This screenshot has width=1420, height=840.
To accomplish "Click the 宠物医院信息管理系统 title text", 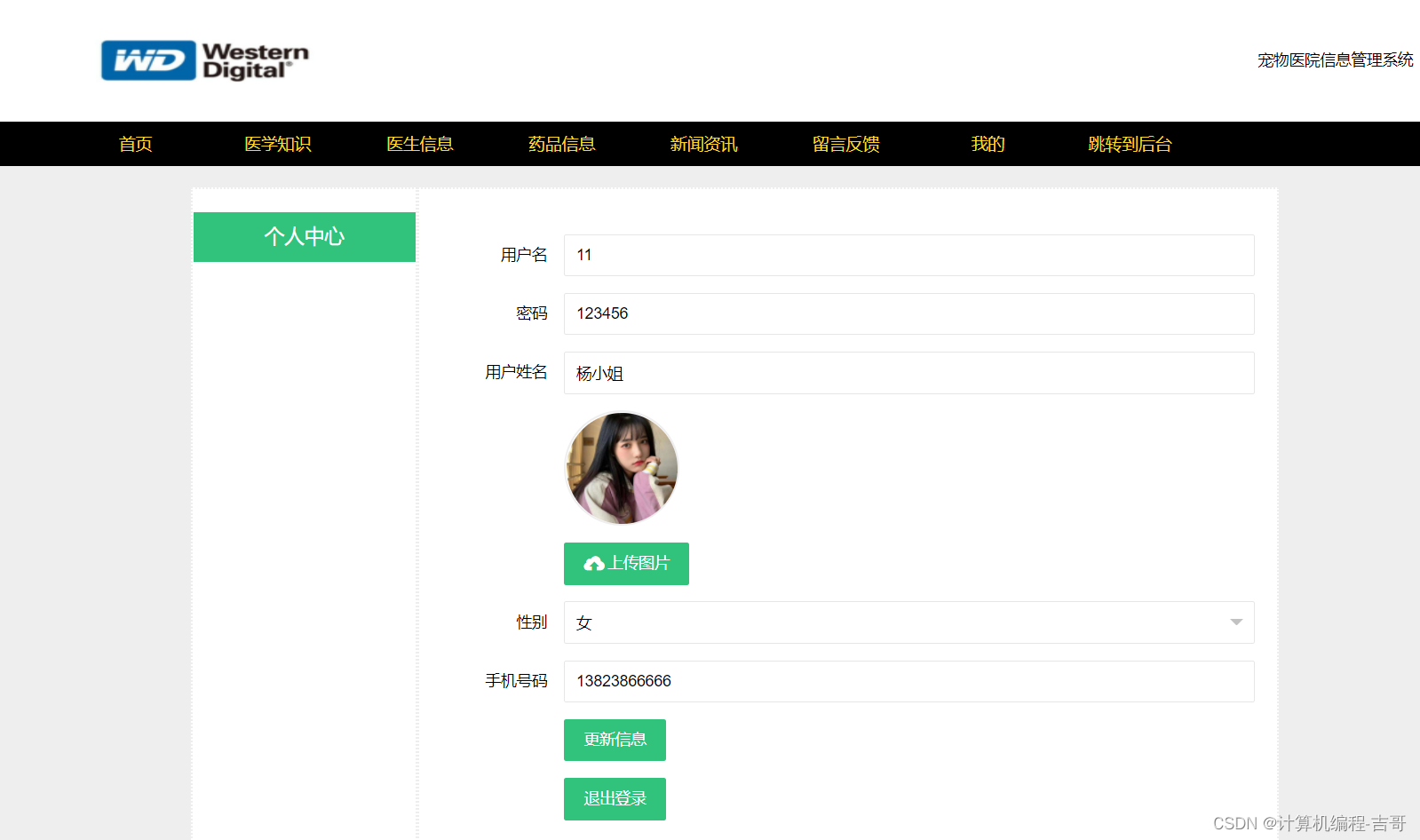I will 1335,60.
